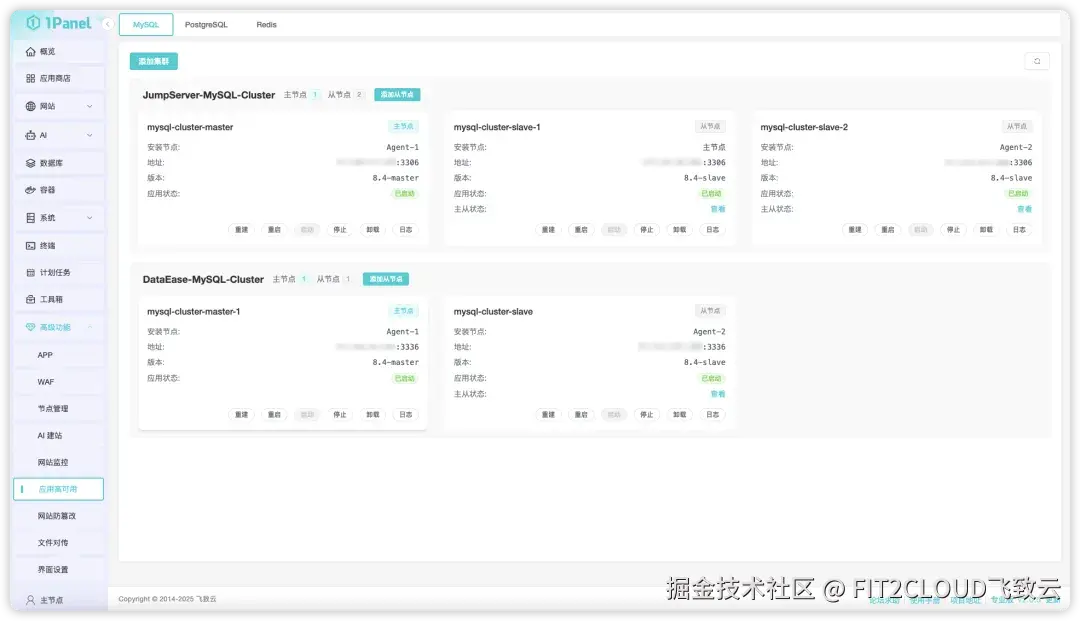1080x621 pixels.
Task: Click 卸载 on mysql-cluster-master card
Action: 373,230
